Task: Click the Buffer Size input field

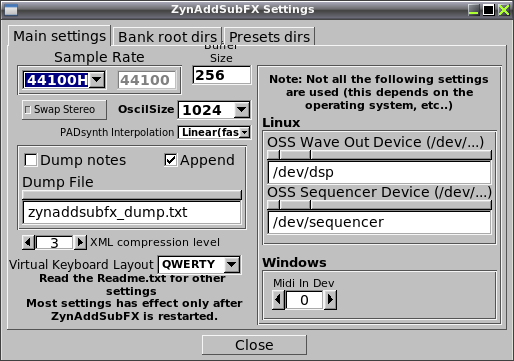Action: click(x=222, y=75)
